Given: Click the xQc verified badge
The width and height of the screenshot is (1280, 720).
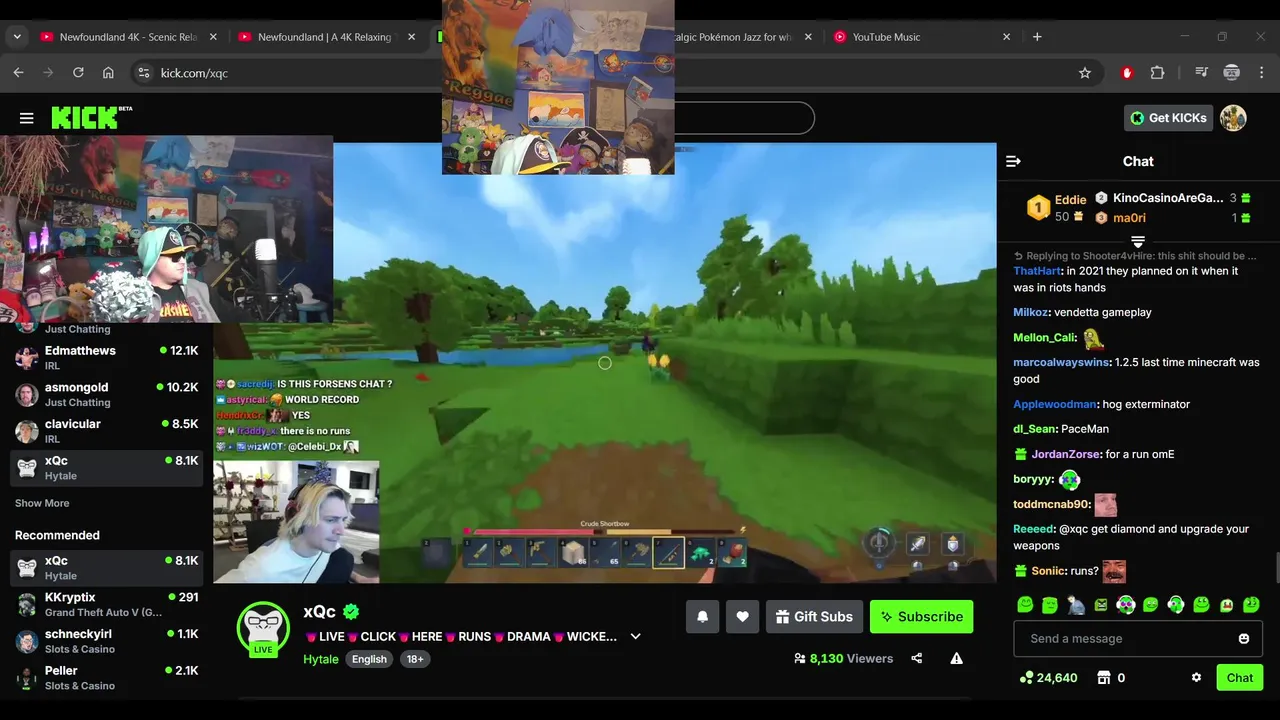Looking at the screenshot, I should coord(351,611).
